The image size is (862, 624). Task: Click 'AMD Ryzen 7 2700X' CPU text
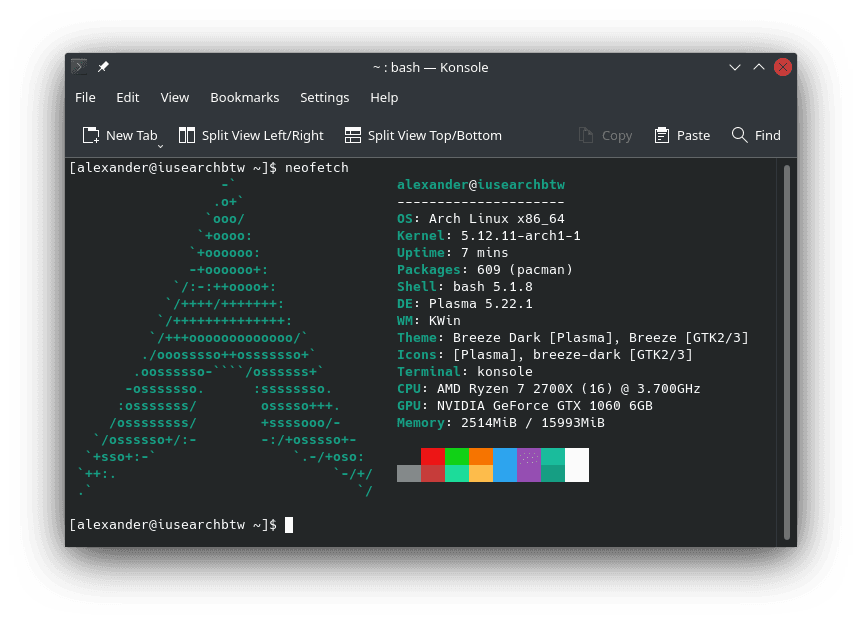[505, 389]
